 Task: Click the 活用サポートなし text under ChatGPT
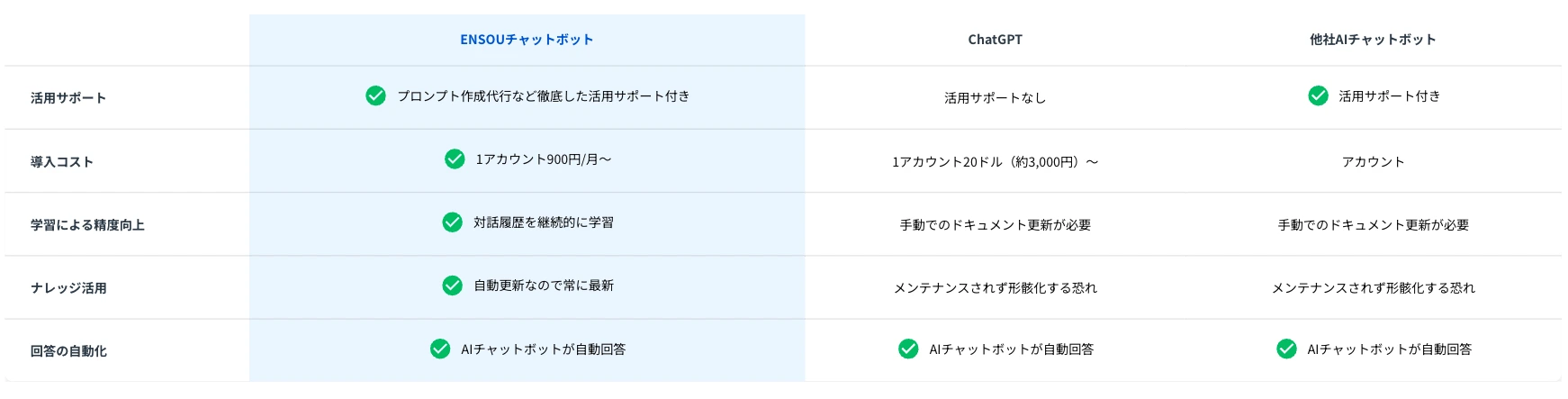tap(995, 97)
